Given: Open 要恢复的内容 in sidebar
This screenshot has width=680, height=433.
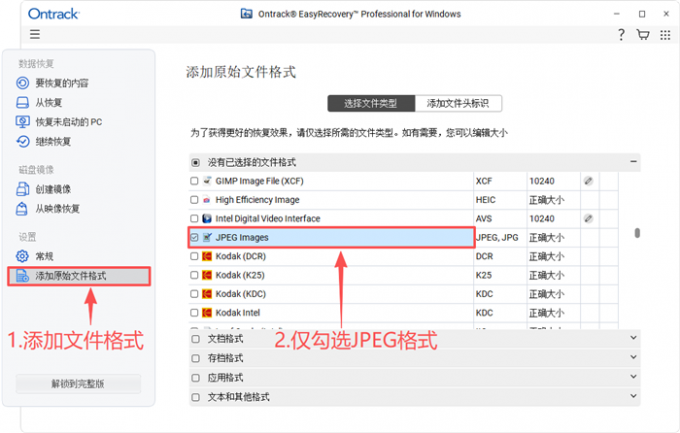Looking at the screenshot, I should coord(62,83).
